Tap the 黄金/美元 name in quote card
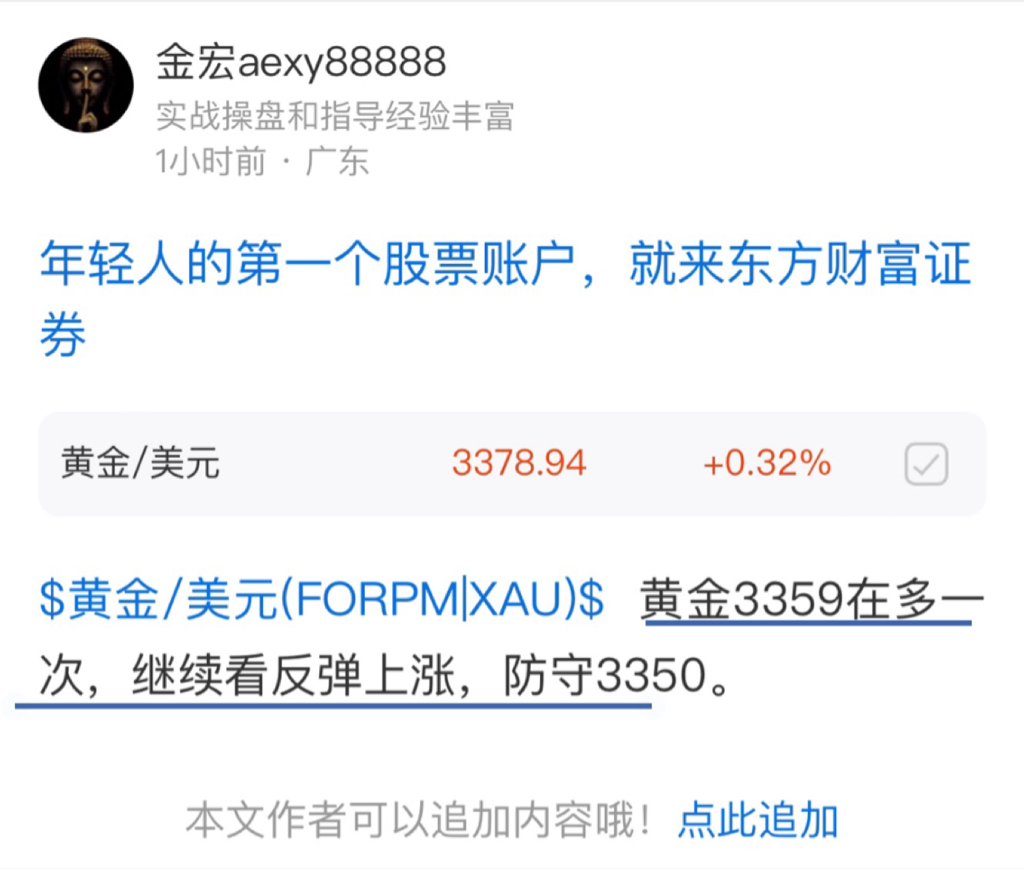This screenshot has width=1024, height=869. point(140,464)
